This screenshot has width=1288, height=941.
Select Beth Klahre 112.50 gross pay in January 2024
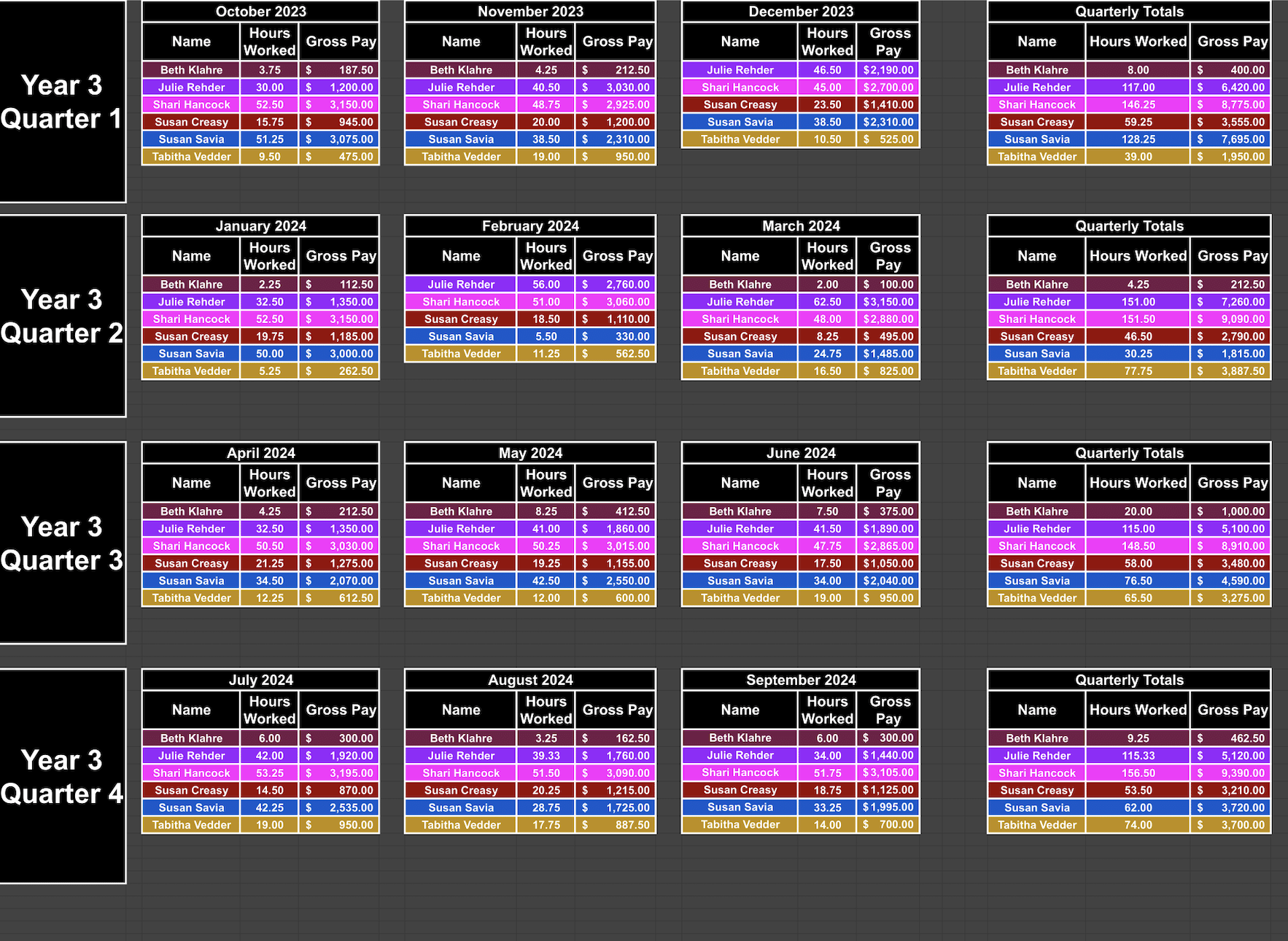coord(339,284)
